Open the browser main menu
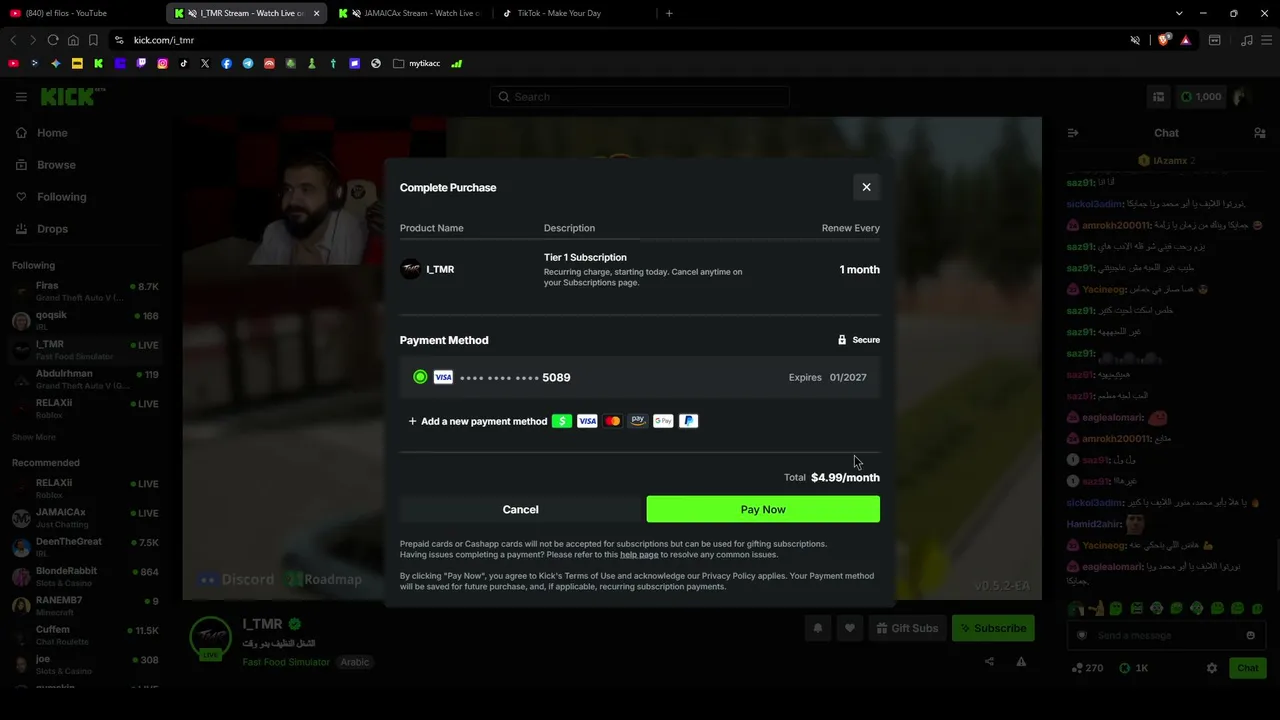Image resolution: width=1280 pixels, height=720 pixels. [1266, 40]
